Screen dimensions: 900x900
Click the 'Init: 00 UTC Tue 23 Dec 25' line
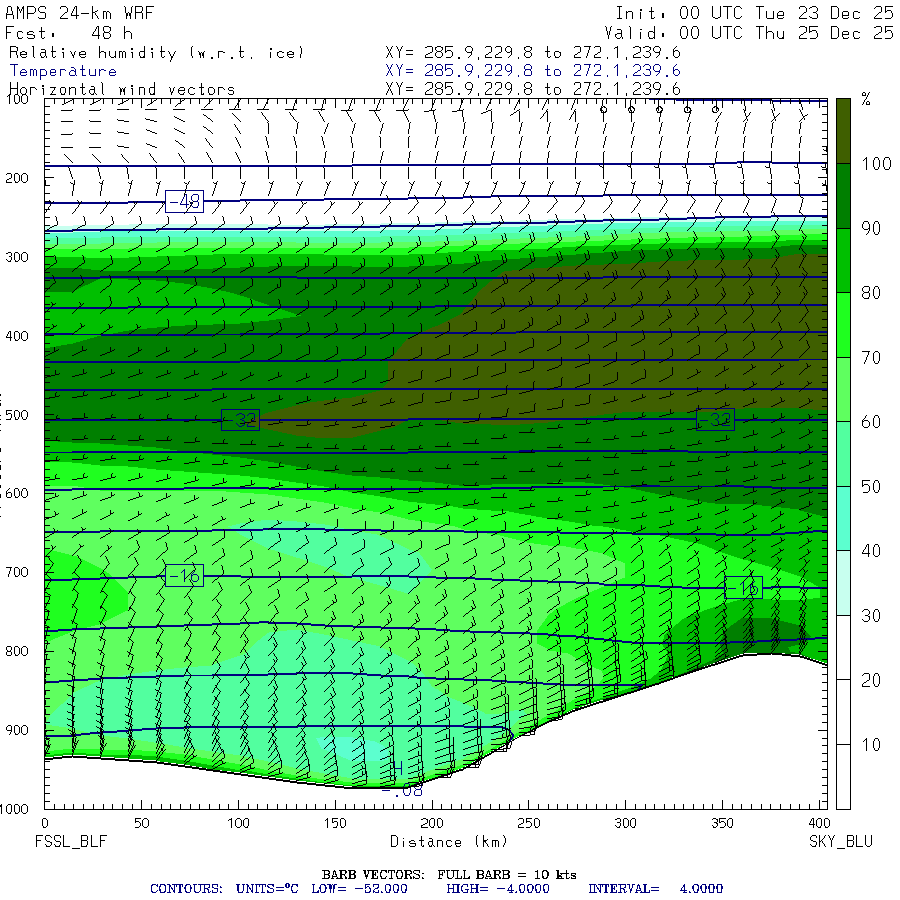point(754,13)
